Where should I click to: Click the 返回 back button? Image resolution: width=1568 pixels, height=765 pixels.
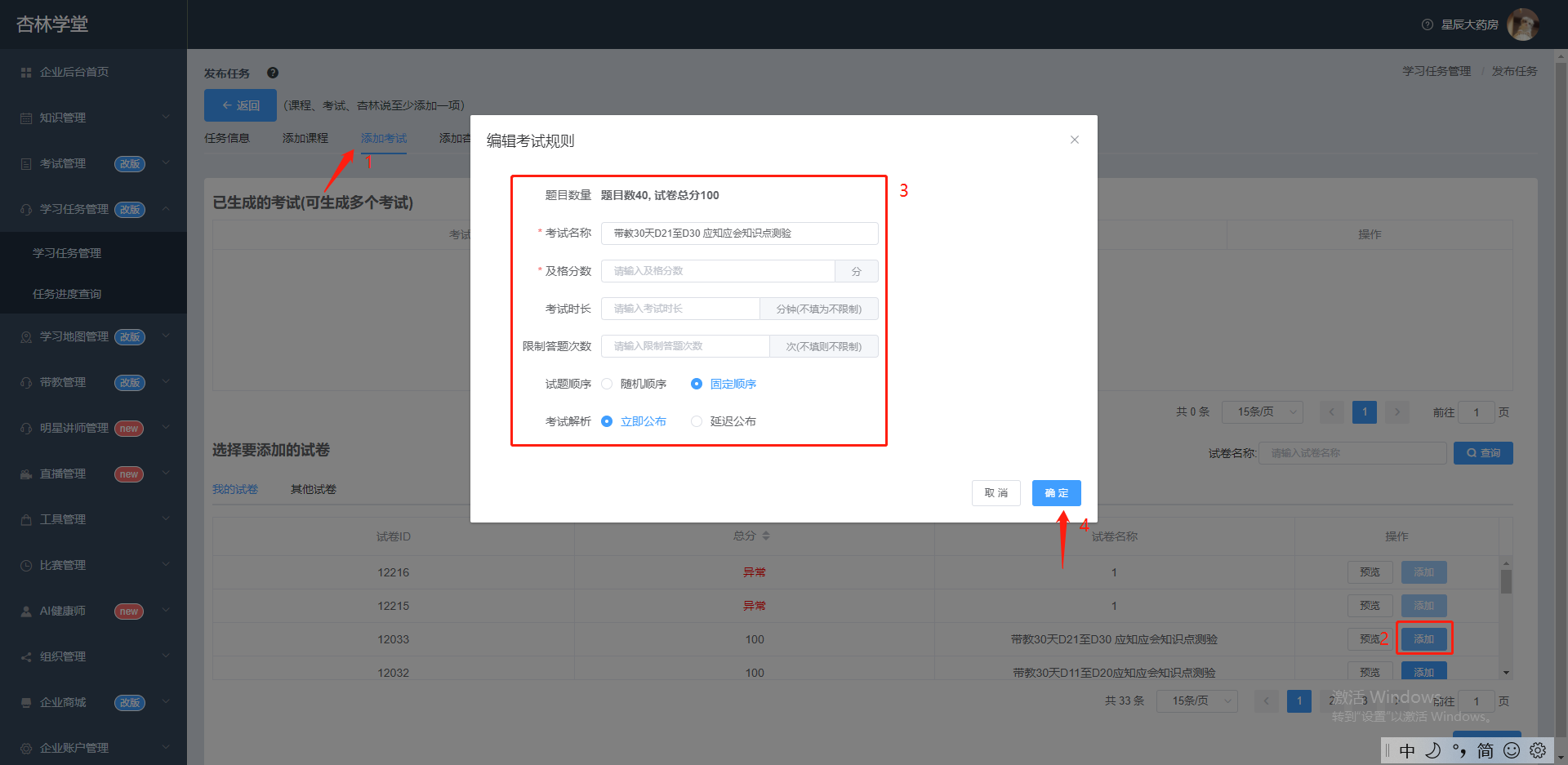(x=240, y=105)
